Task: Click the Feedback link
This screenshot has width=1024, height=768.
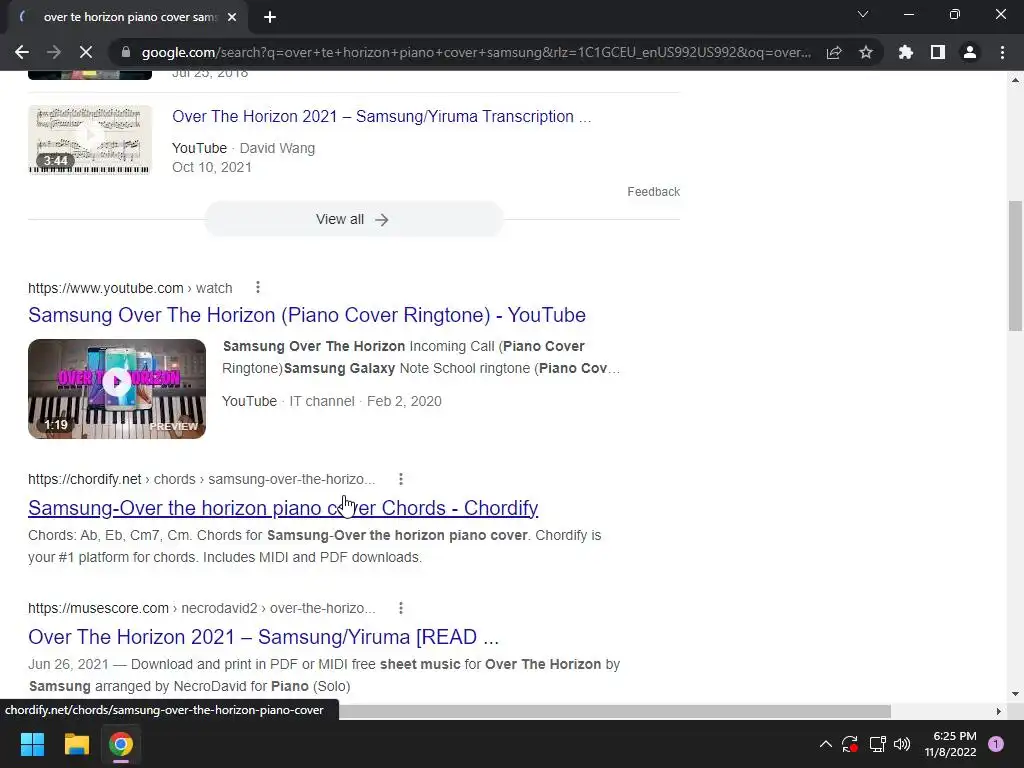Action: pyautogui.click(x=654, y=191)
